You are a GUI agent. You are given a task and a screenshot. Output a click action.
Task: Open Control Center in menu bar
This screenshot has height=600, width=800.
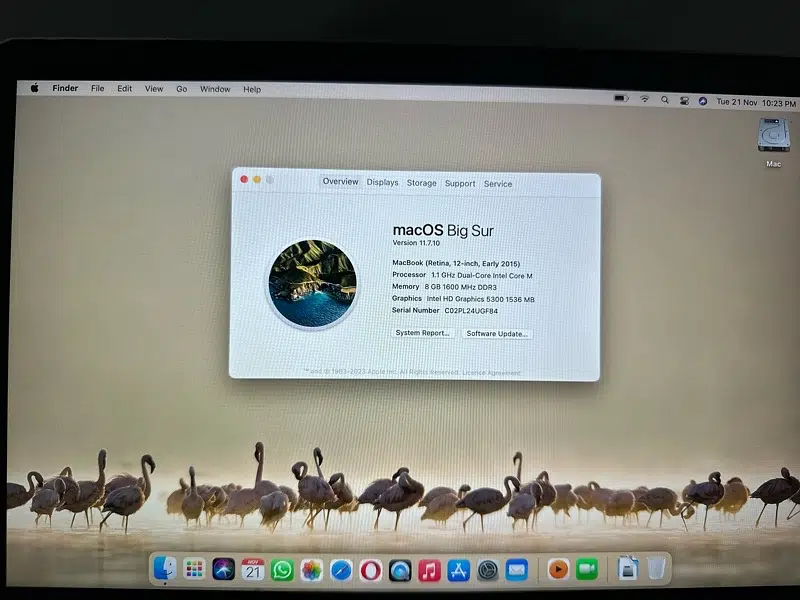684,101
